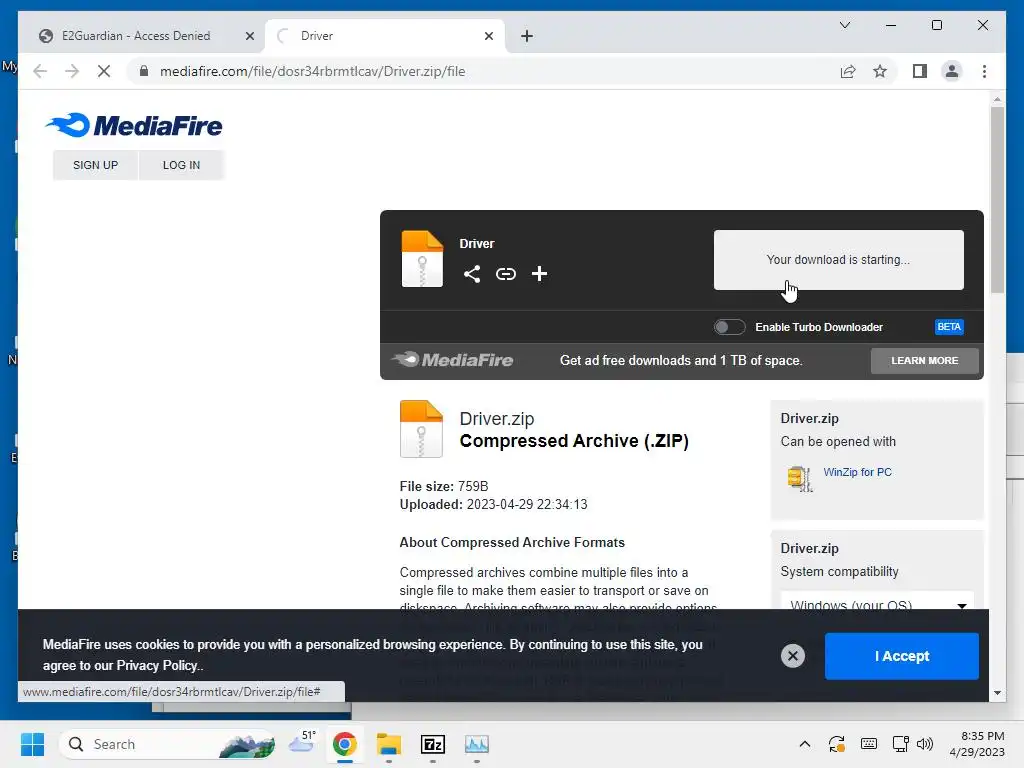Bookmark this tab with star icon
This screenshot has width=1024, height=768.
click(880, 71)
